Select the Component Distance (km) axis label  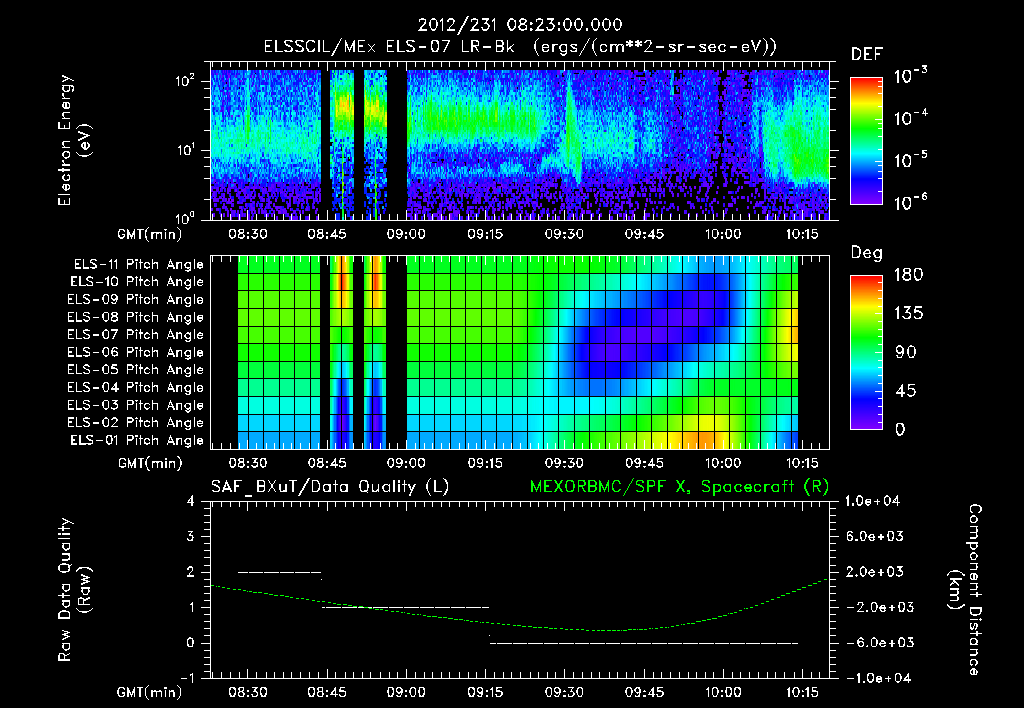tap(963, 590)
